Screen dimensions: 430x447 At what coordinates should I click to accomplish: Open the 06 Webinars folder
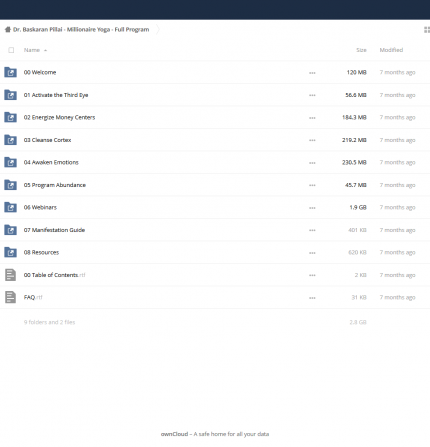(40, 207)
